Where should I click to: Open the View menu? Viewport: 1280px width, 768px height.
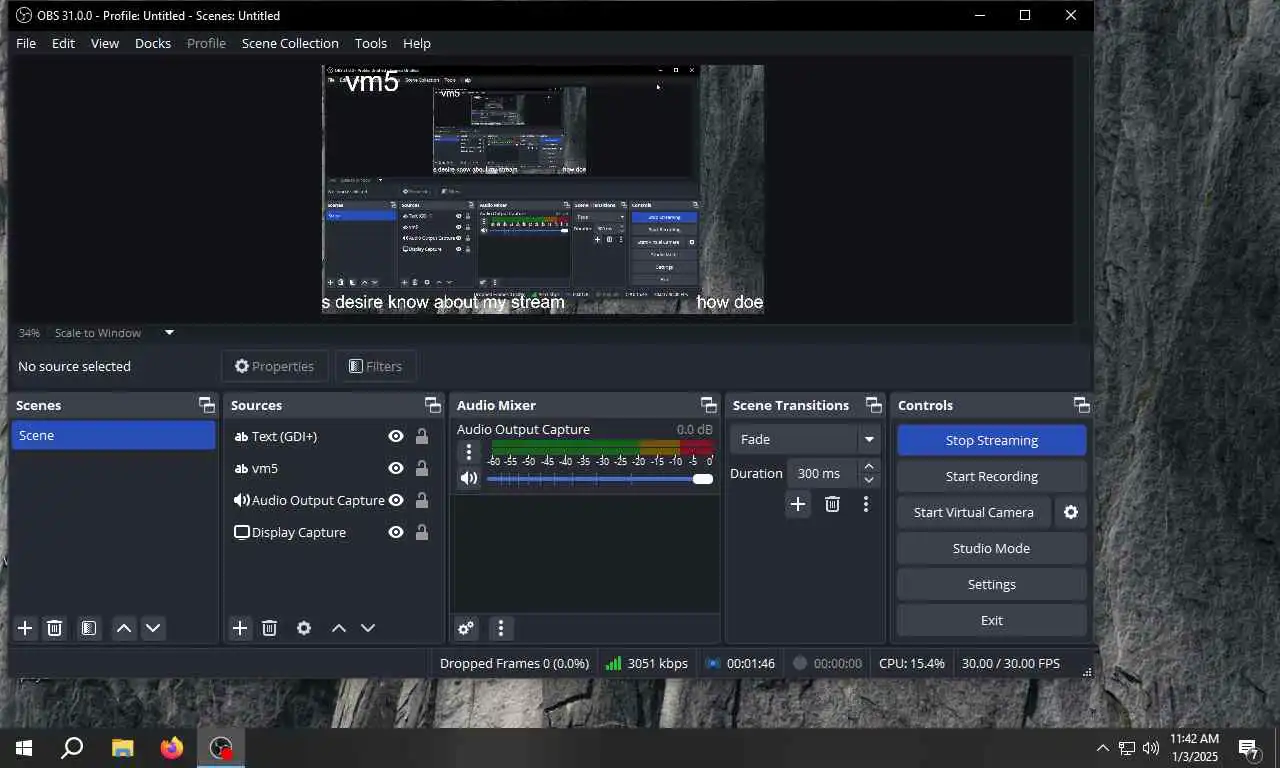[x=105, y=43]
